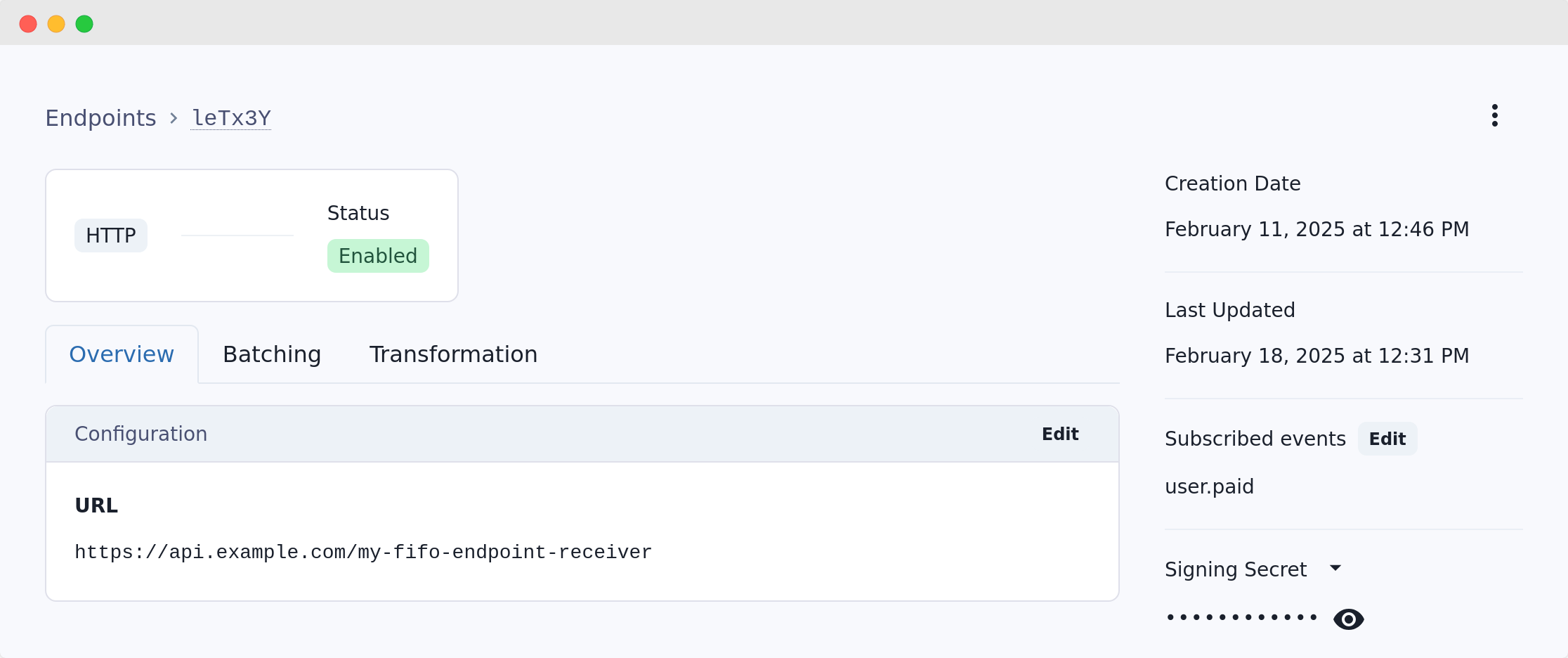Open the three-dot endpoint options menu

1494,115
